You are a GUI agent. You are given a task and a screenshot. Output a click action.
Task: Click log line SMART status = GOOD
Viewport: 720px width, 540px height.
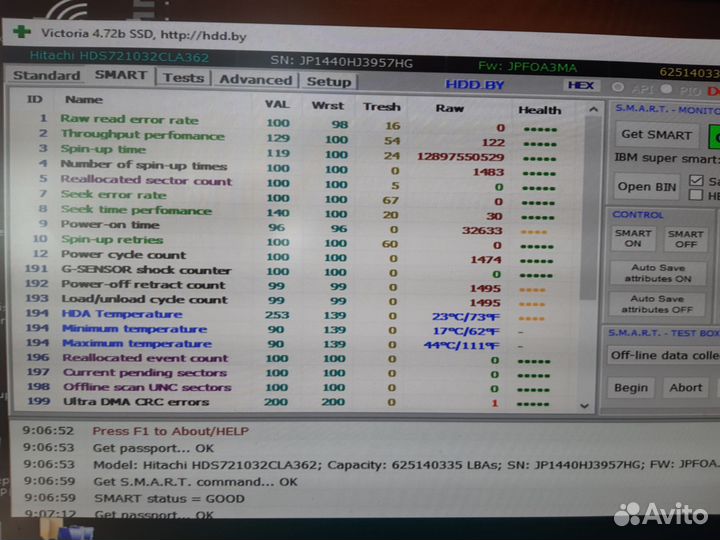[169, 499]
